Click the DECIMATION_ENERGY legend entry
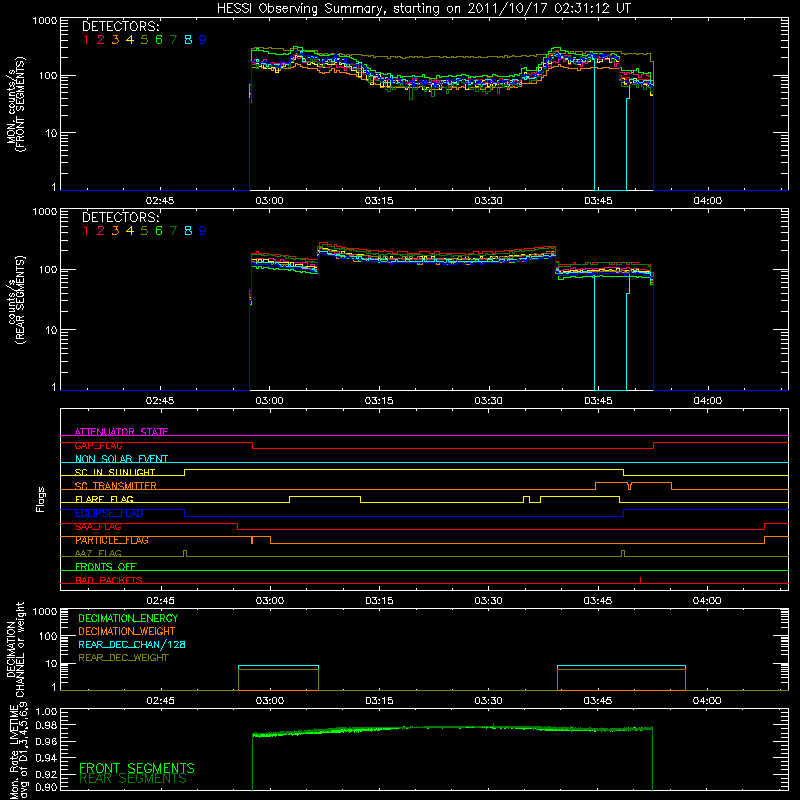This screenshot has width=800, height=800. [128, 618]
